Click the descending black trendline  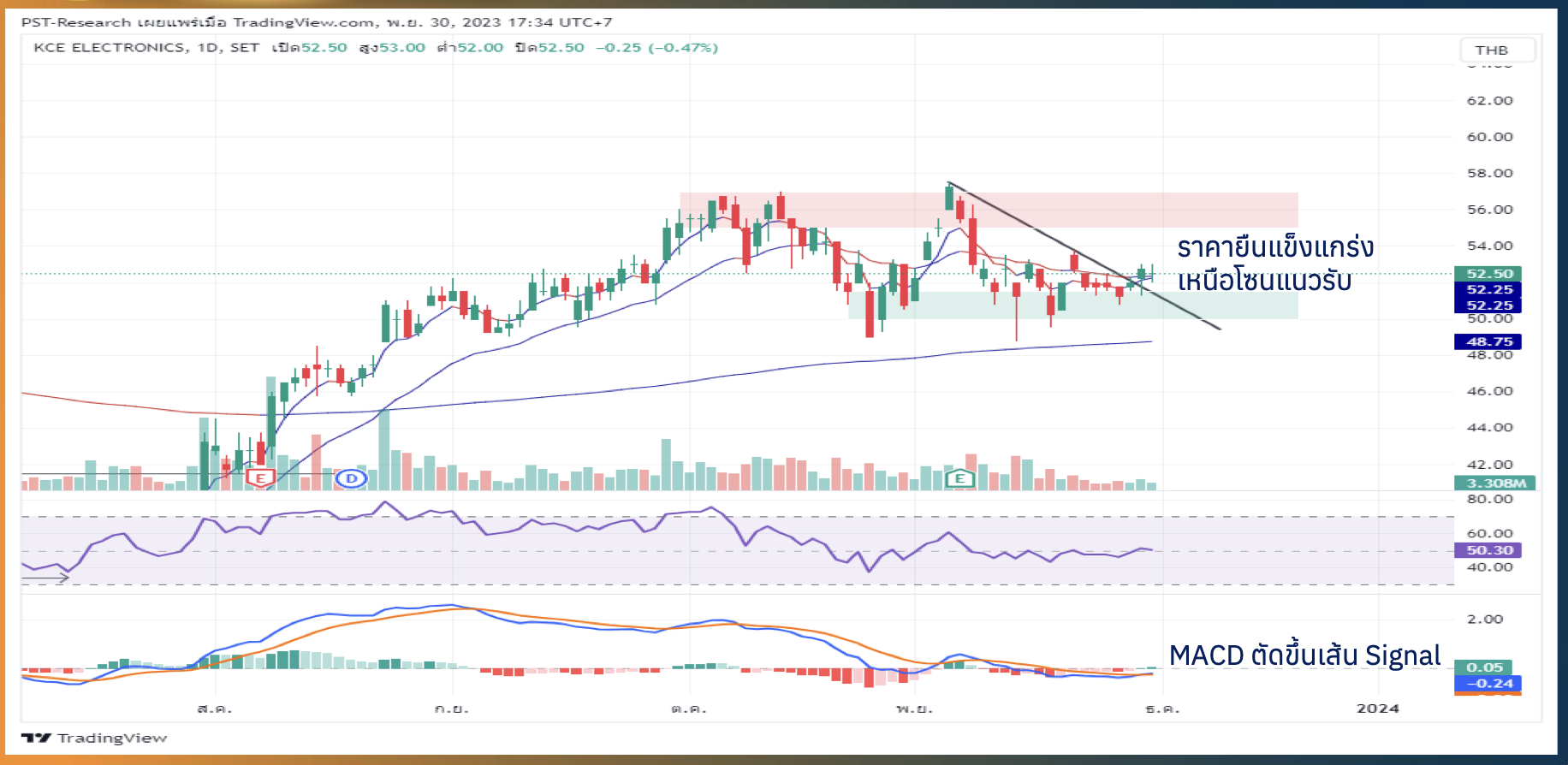pyautogui.click(x=1084, y=256)
